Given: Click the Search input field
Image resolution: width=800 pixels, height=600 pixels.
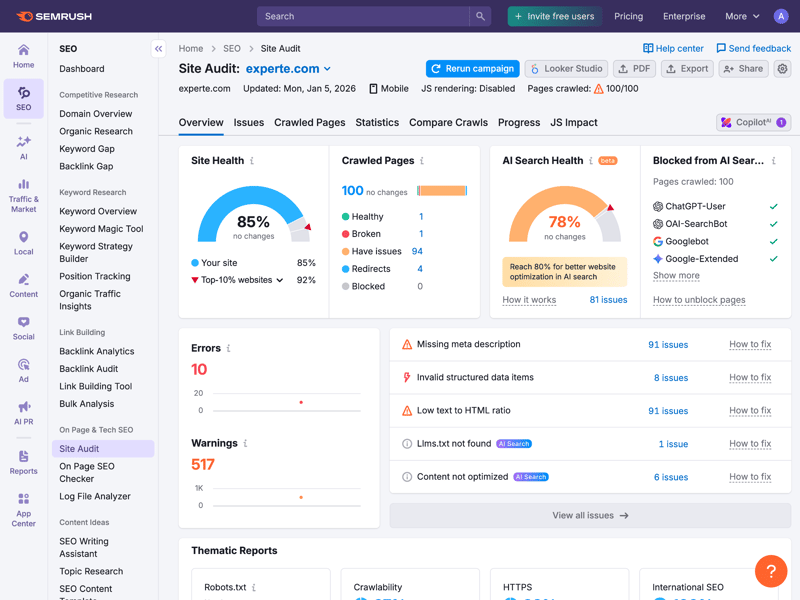Looking at the screenshot, I should point(365,16).
